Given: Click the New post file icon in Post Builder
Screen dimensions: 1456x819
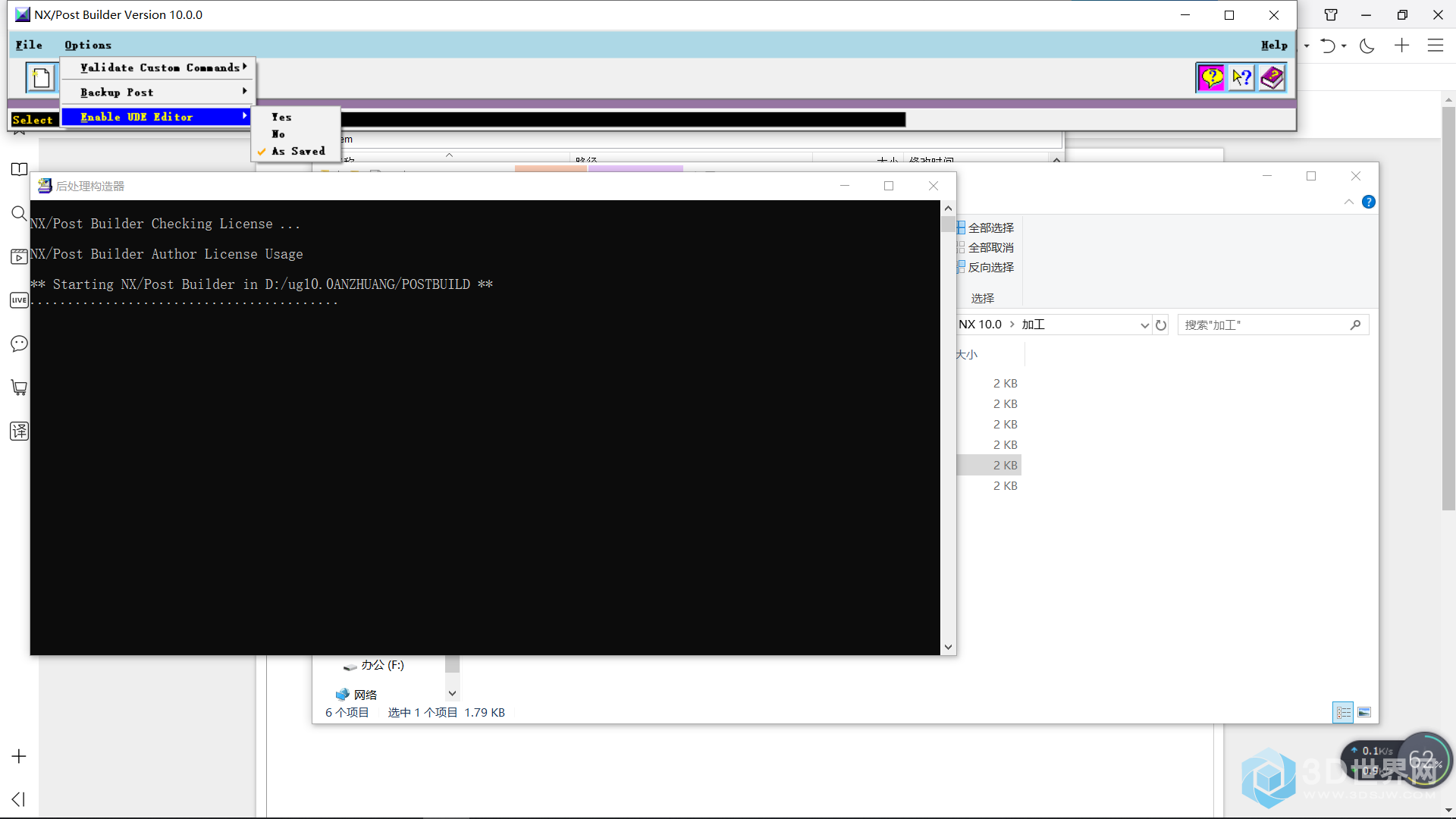Looking at the screenshot, I should pos(42,77).
